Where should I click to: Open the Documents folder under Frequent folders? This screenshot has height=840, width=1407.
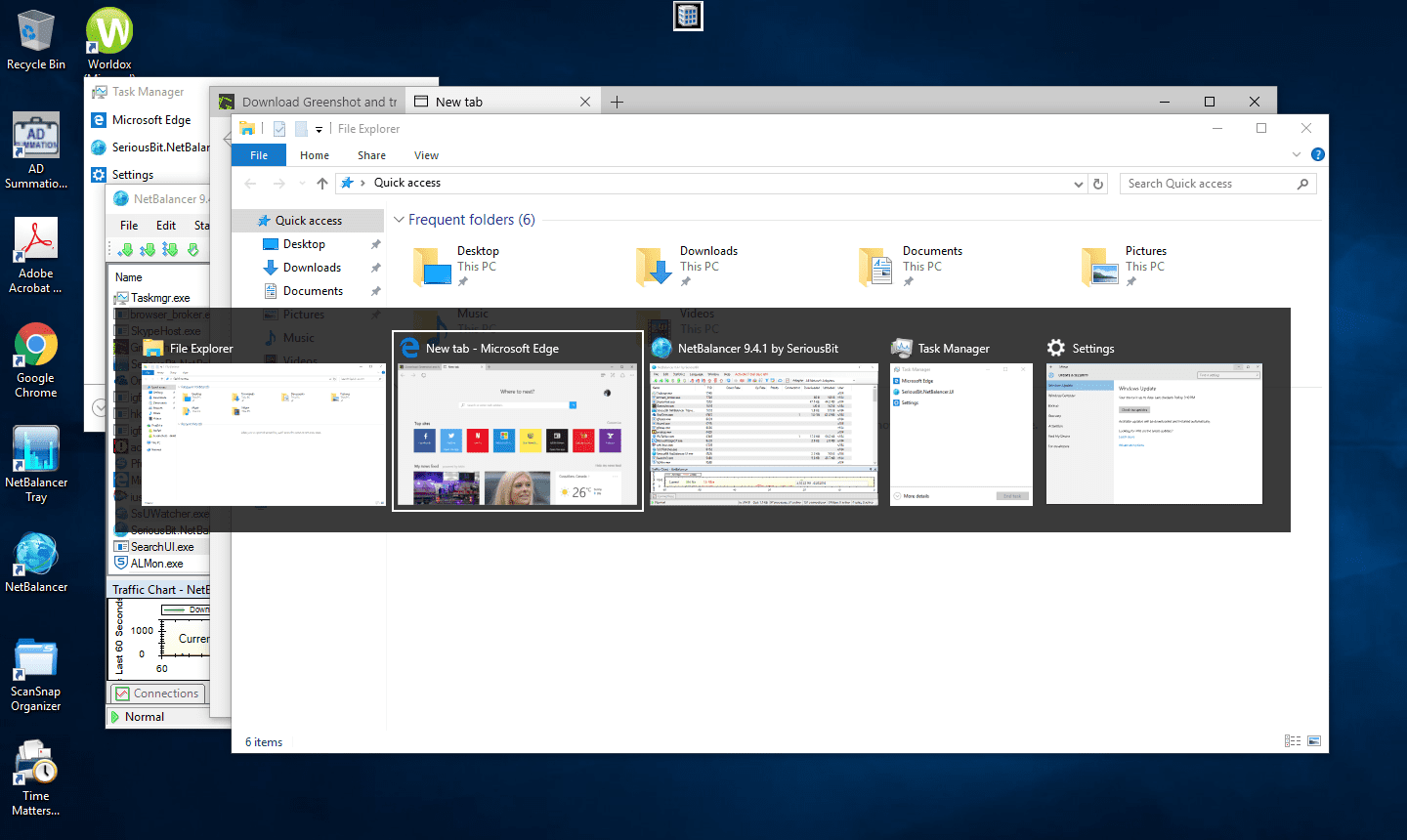pyautogui.click(x=912, y=266)
